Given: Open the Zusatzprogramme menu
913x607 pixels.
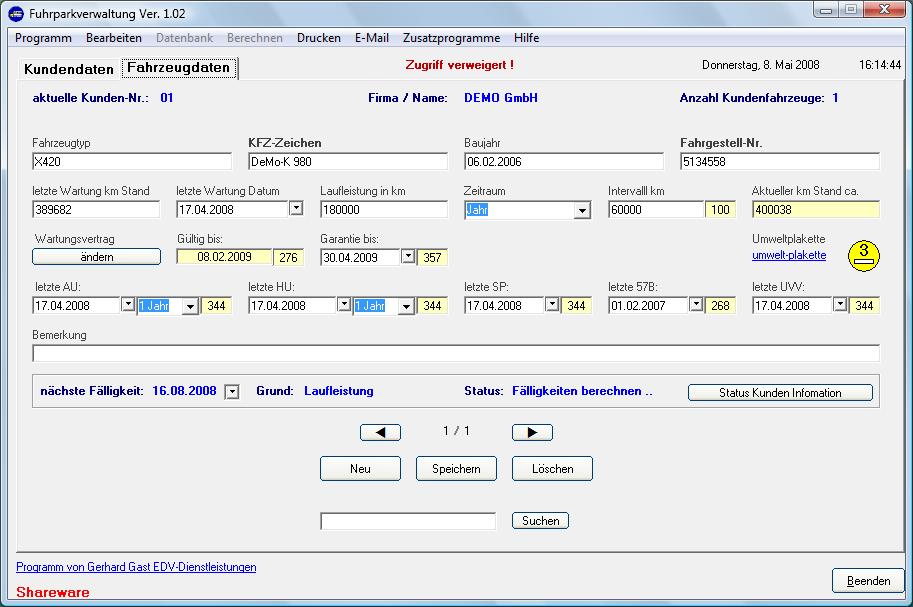Looking at the screenshot, I should pyautogui.click(x=451, y=38).
